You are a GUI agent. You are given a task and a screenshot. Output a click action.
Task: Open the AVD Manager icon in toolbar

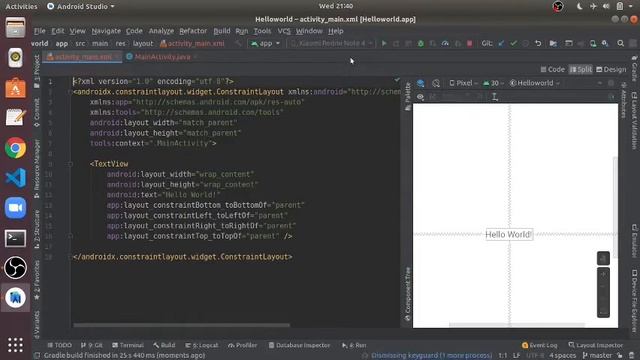tap(593, 43)
